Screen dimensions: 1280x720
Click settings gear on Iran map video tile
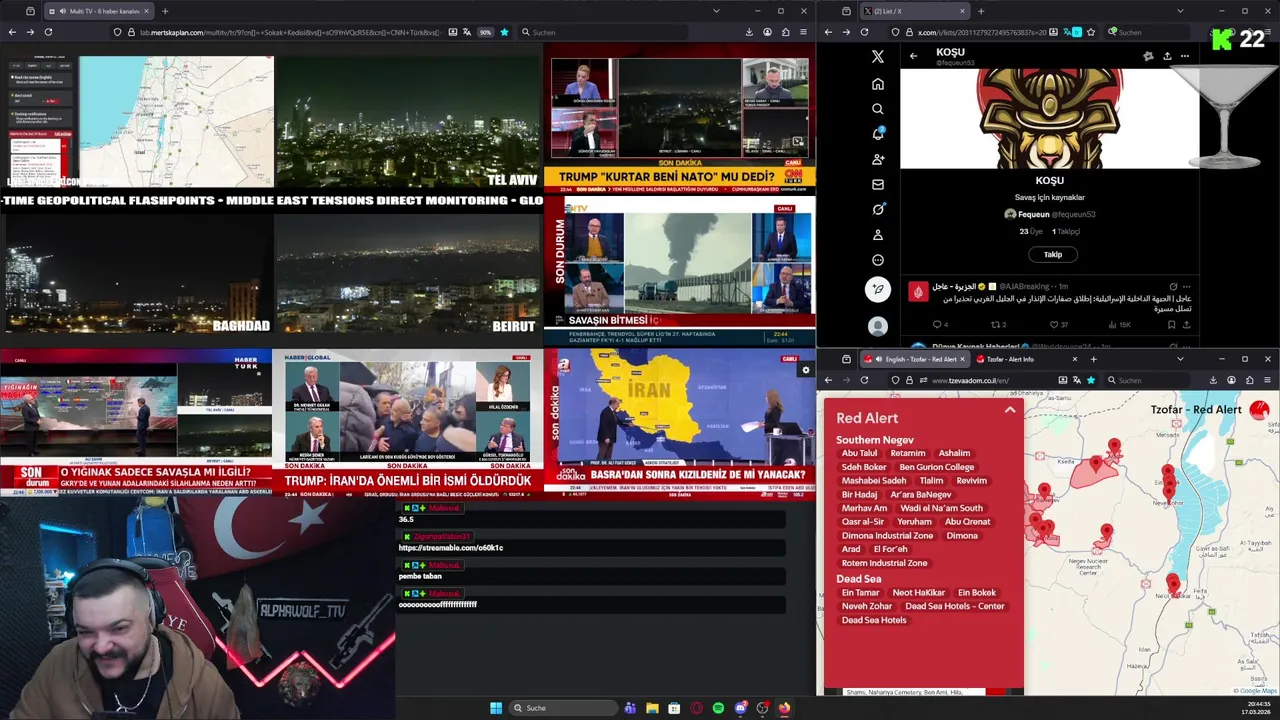click(x=806, y=370)
